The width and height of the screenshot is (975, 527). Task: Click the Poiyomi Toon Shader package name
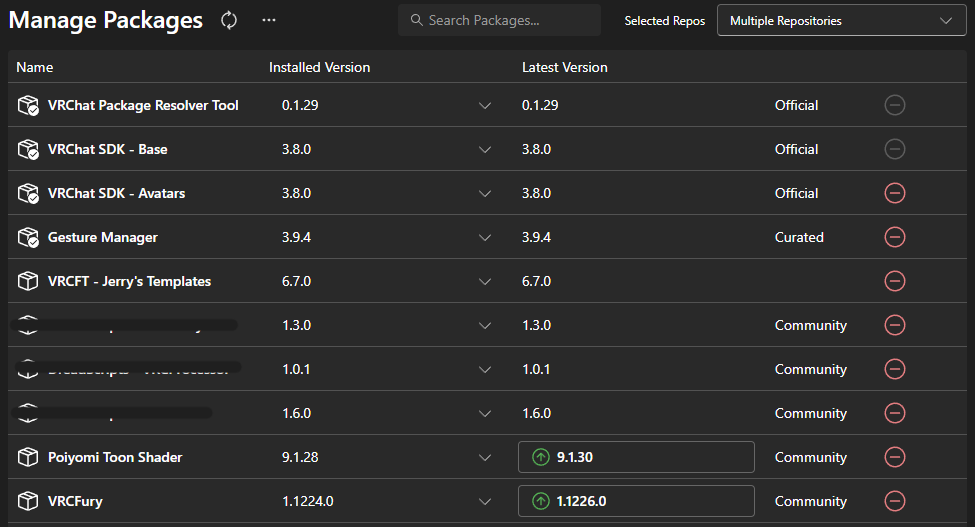coord(115,457)
